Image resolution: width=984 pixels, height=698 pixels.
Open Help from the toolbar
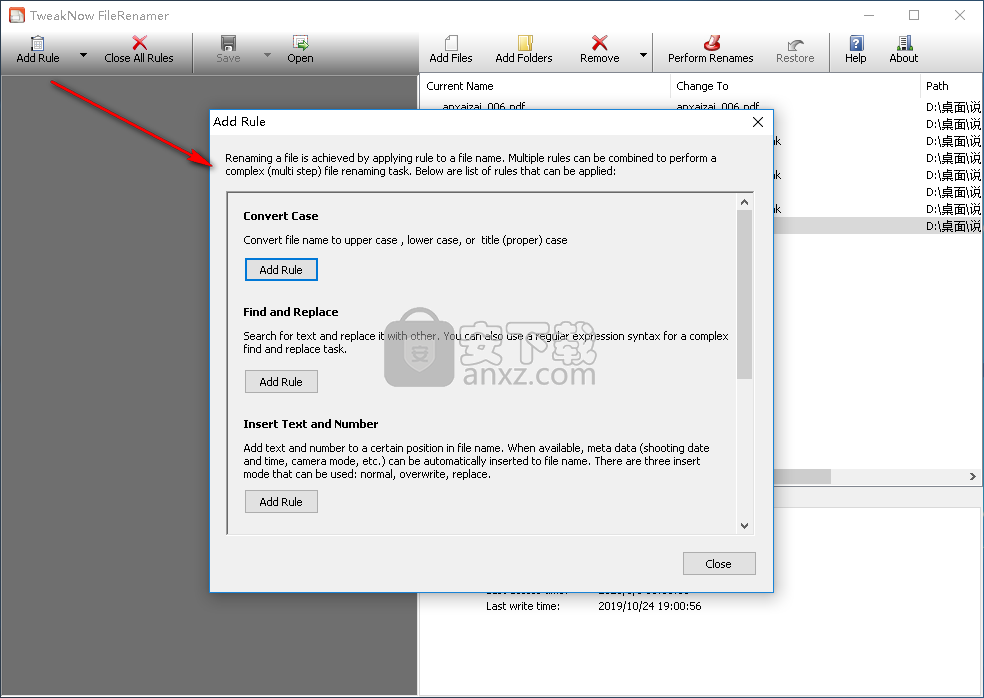(x=855, y=49)
